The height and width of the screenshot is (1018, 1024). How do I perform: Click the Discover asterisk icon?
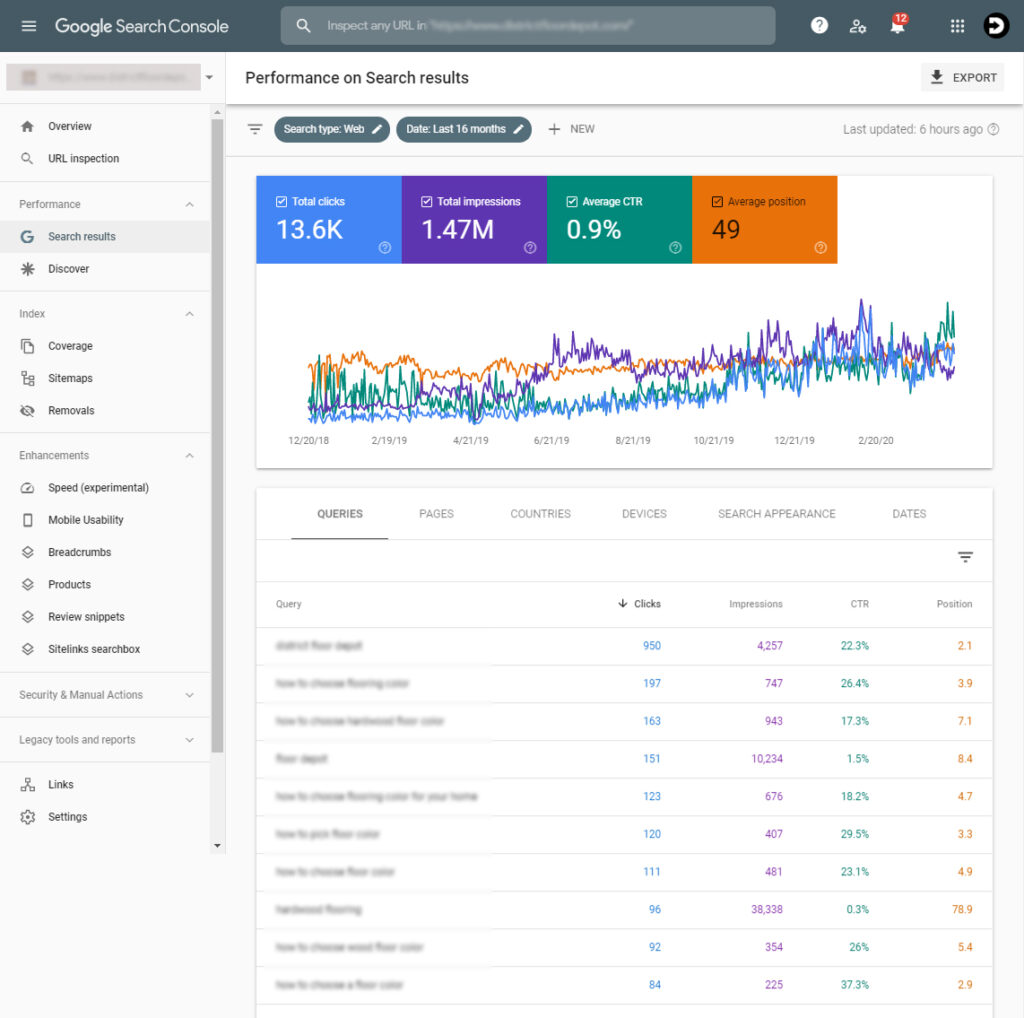[x=27, y=269]
